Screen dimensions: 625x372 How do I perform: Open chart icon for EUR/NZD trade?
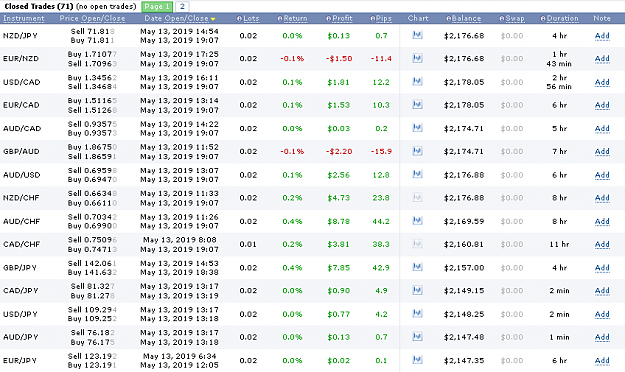417,58
